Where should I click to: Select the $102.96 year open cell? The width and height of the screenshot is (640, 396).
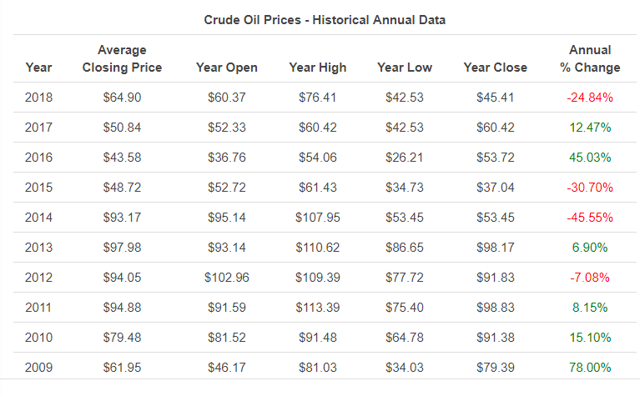point(227,278)
